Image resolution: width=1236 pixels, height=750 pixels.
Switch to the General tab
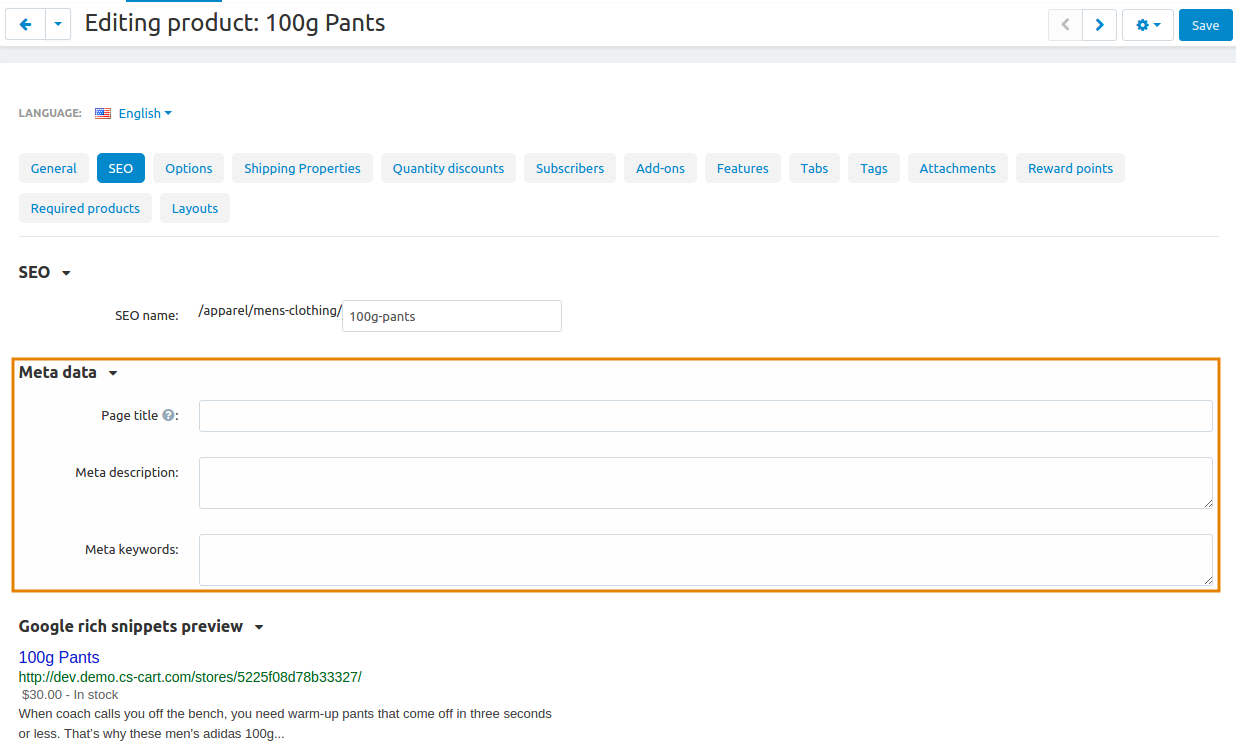(x=54, y=168)
